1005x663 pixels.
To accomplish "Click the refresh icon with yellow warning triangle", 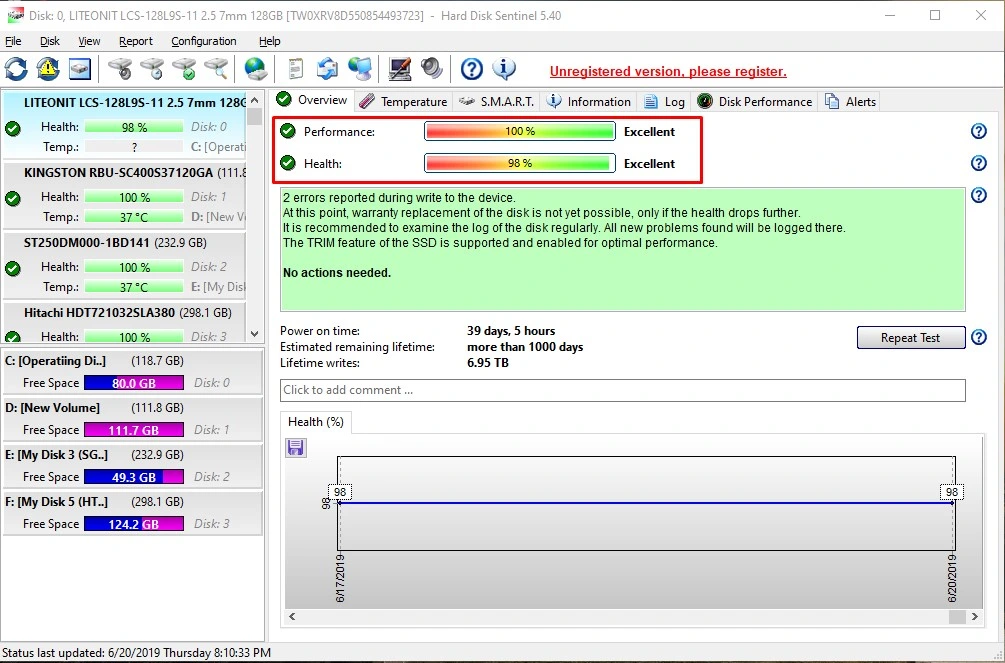I will point(48,69).
